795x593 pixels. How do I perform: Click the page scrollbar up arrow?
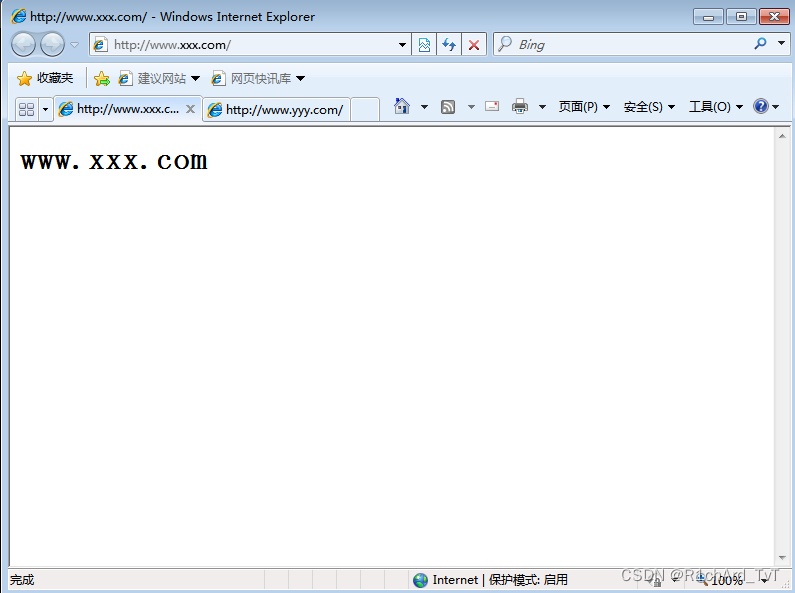click(782, 136)
